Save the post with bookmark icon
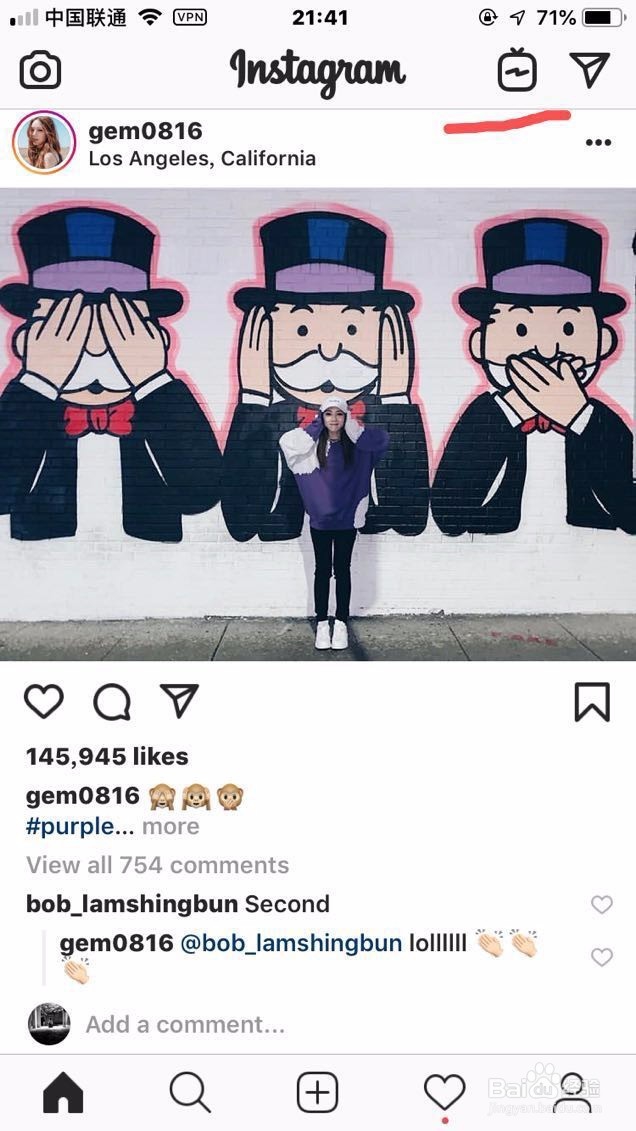The width and height of the screenshot is (636, 1131). click(592, 702)
